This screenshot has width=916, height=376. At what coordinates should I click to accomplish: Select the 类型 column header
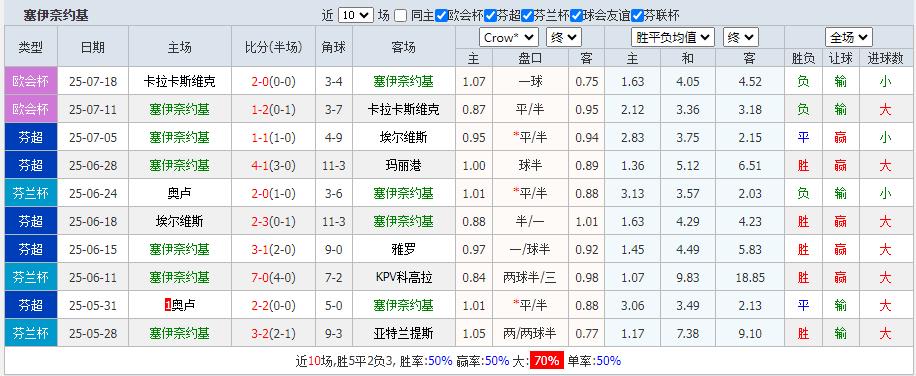coord(31,47)
